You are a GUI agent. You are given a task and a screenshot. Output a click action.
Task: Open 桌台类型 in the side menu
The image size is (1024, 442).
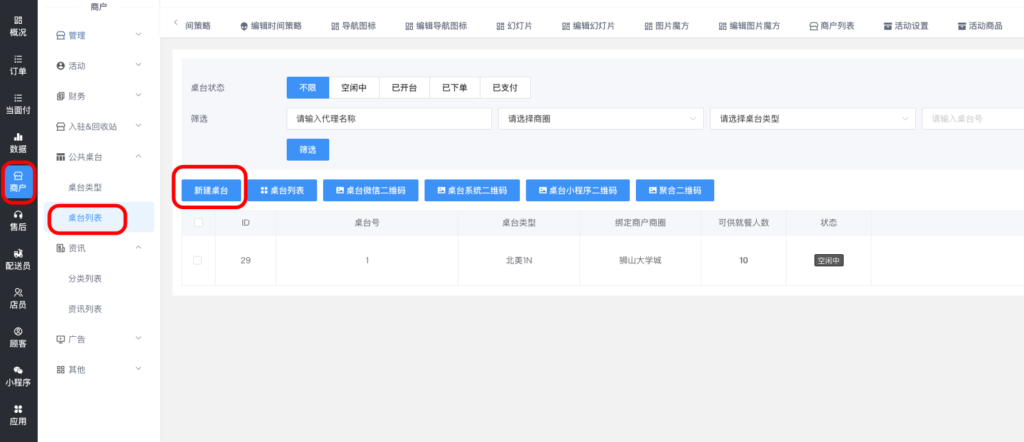pyautogui.click(x=85, y=187)
